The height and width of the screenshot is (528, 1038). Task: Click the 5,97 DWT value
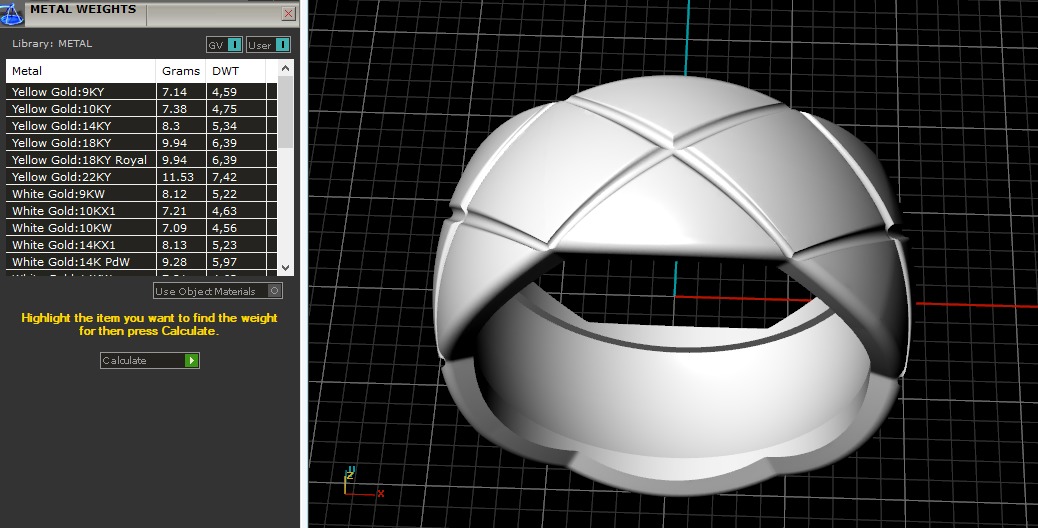pos(224,262)
